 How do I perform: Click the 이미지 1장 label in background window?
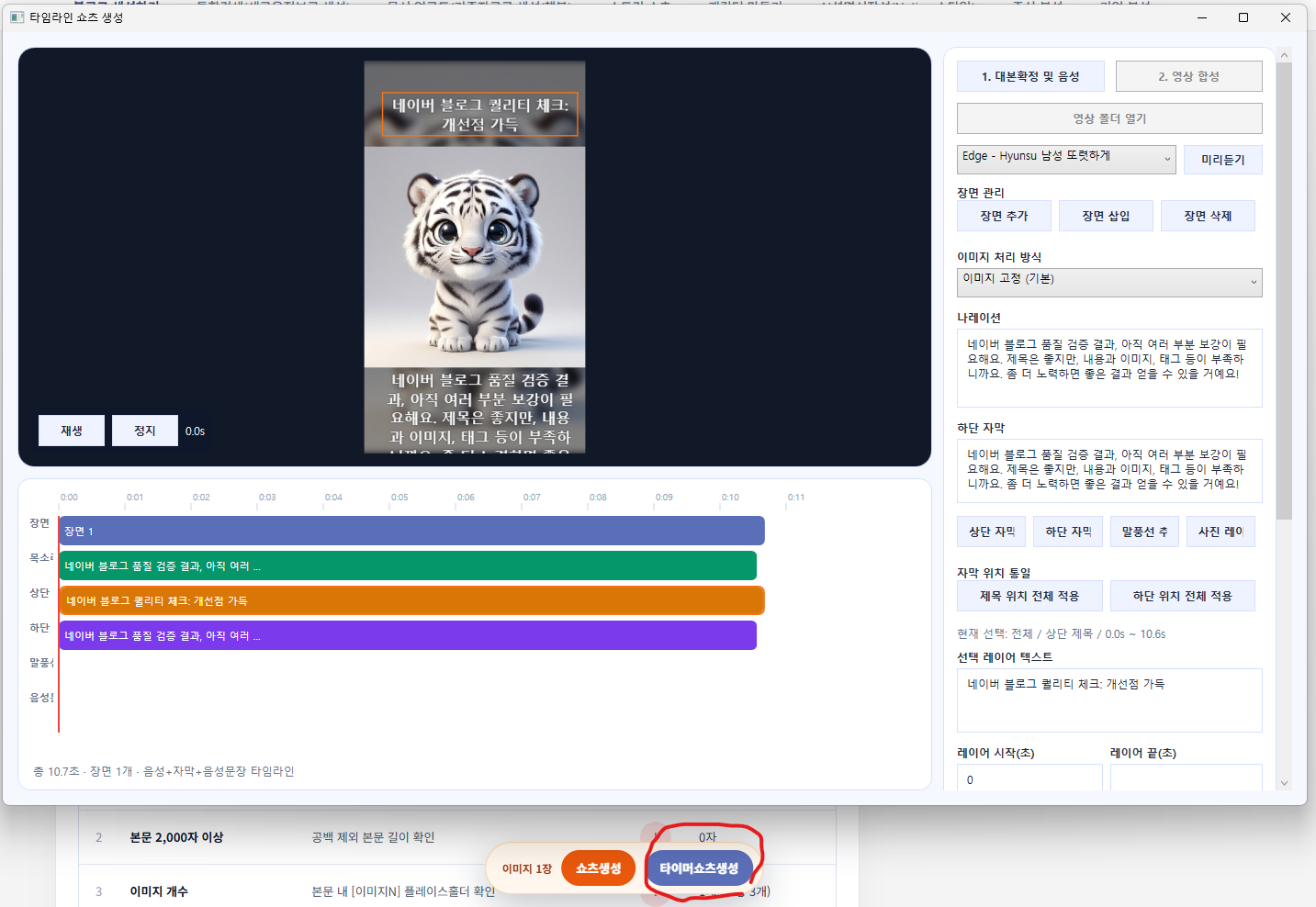(527, 868)
